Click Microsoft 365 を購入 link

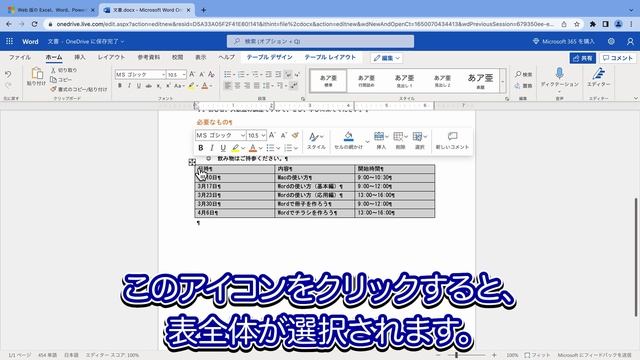click(x=564, y=41)
